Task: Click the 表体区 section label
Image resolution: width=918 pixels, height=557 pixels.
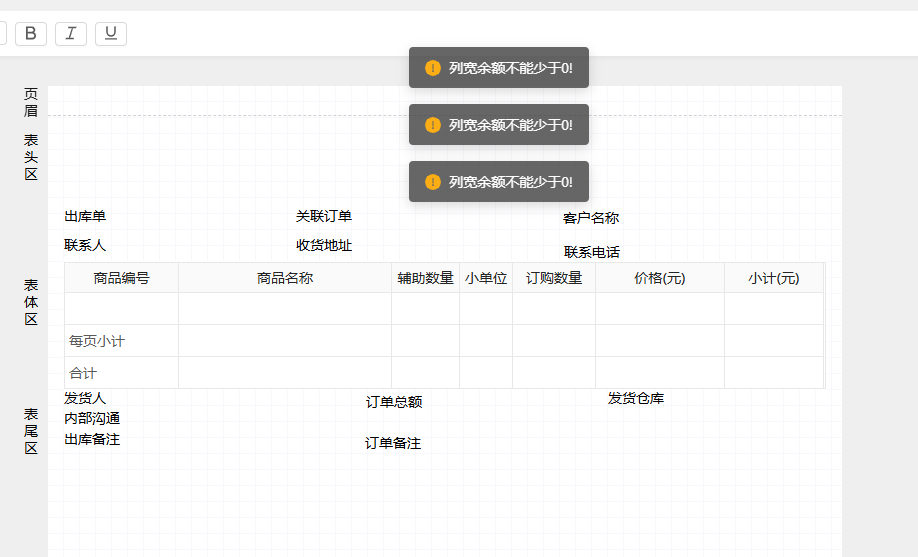Action: click(x=31, y=302)
